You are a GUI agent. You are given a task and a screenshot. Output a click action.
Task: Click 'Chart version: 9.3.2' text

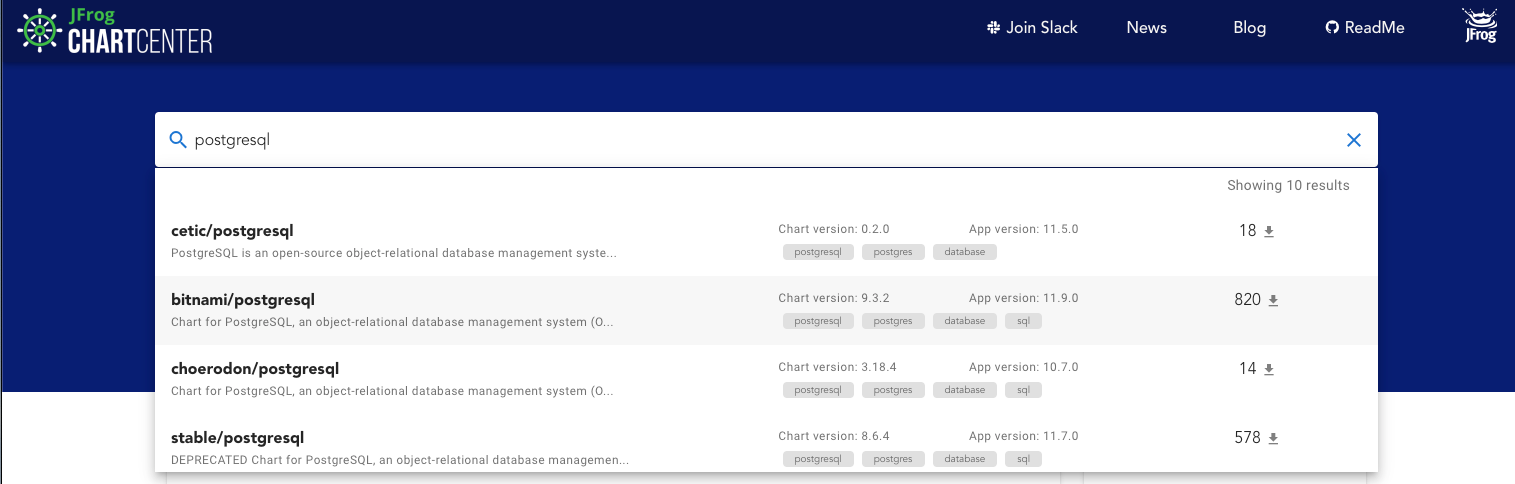[834, 298]
